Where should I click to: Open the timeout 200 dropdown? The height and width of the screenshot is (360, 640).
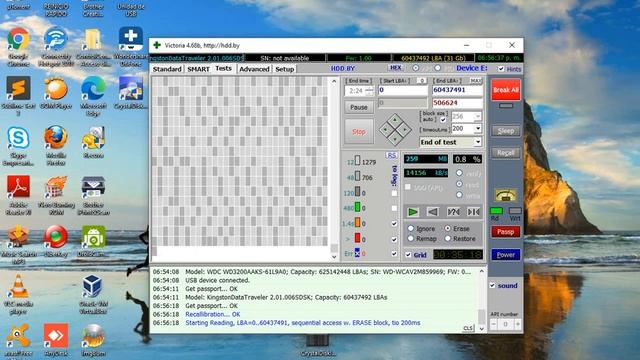(x=478, y=129)
